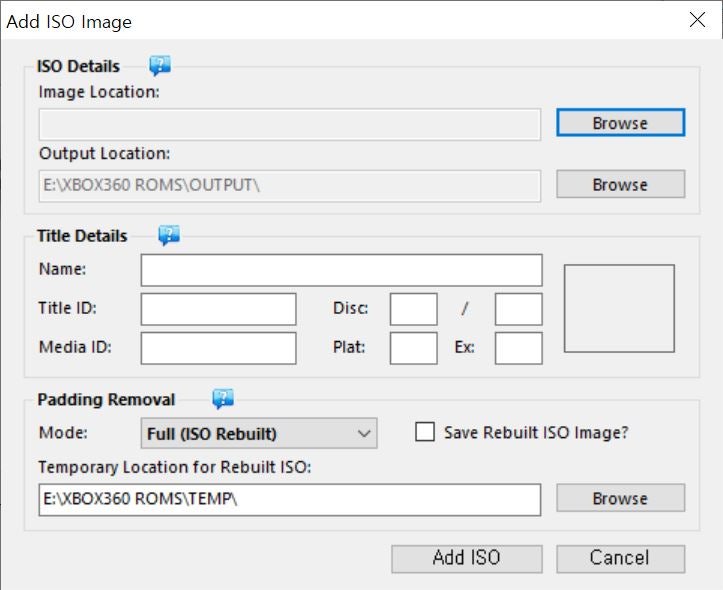Focus the Ex field

[x=518, y=348]
